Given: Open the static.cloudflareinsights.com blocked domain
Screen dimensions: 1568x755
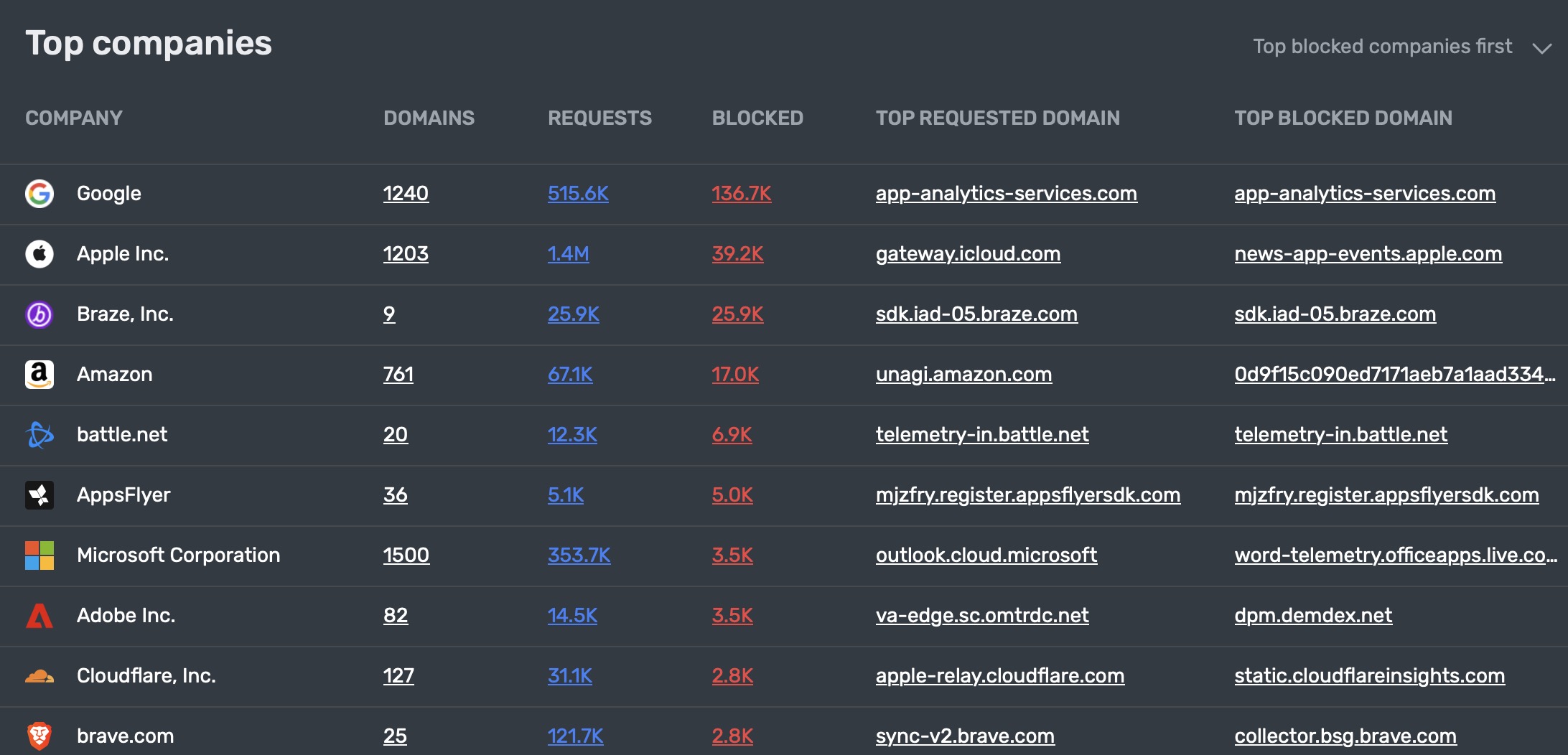Looking at the screenshot, I should pos(1369,676).
